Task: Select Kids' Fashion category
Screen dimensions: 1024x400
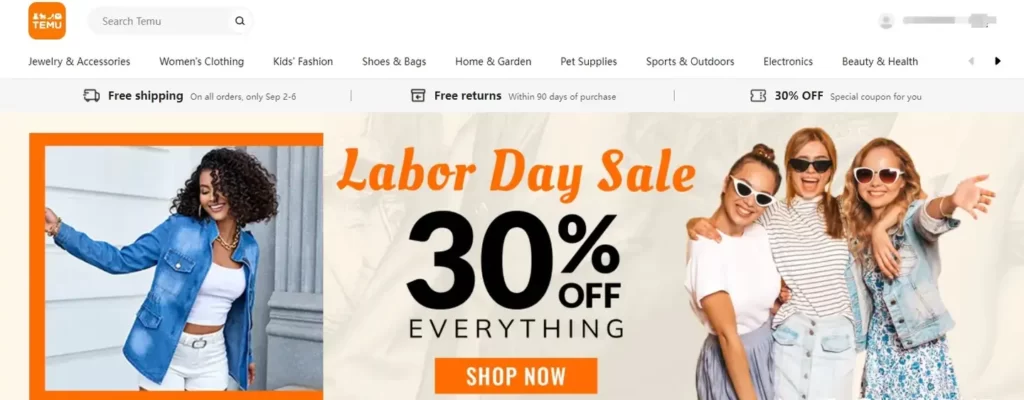Action: tap(303, 61)
